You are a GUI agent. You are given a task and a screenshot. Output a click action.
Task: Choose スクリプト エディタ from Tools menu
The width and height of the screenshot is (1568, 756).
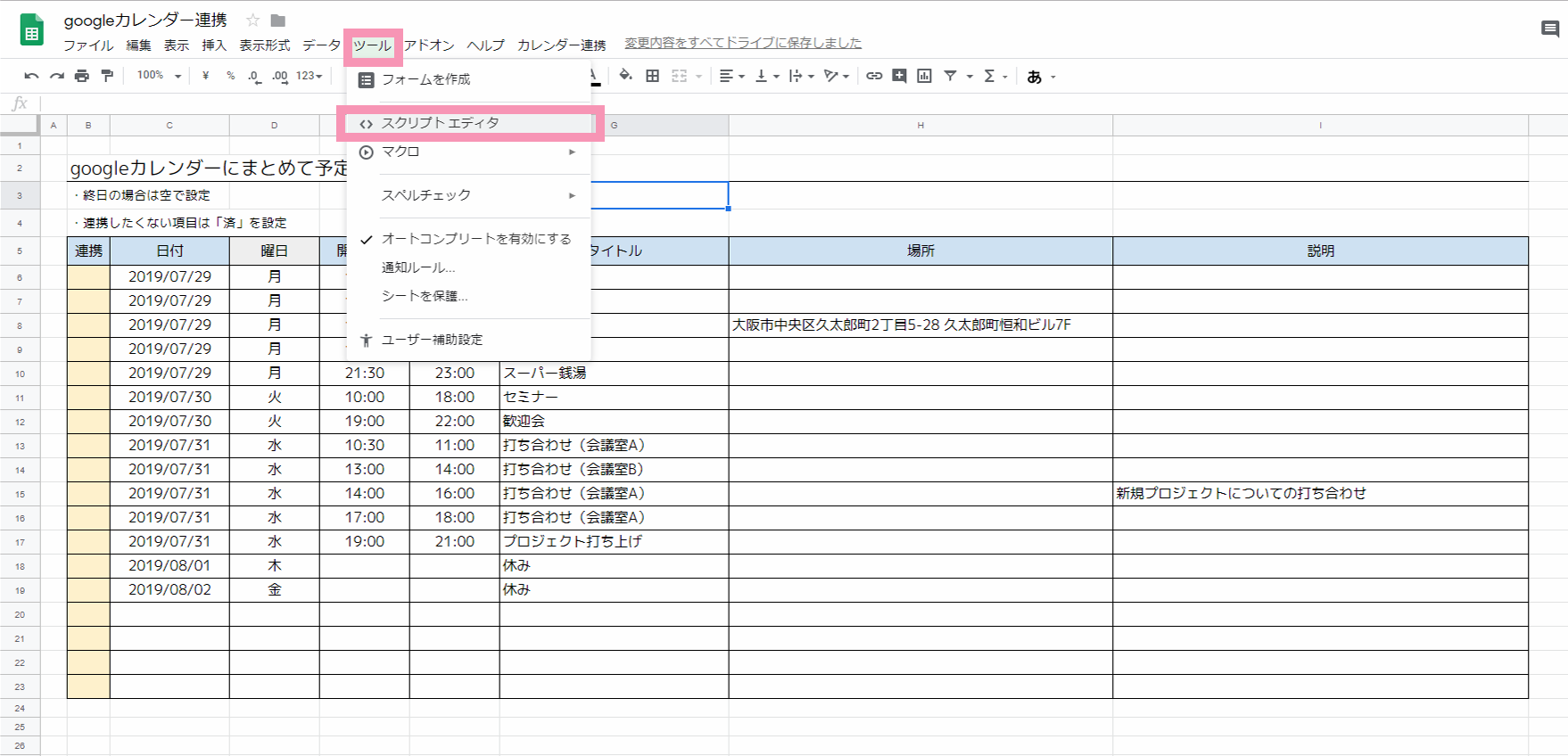468,123
